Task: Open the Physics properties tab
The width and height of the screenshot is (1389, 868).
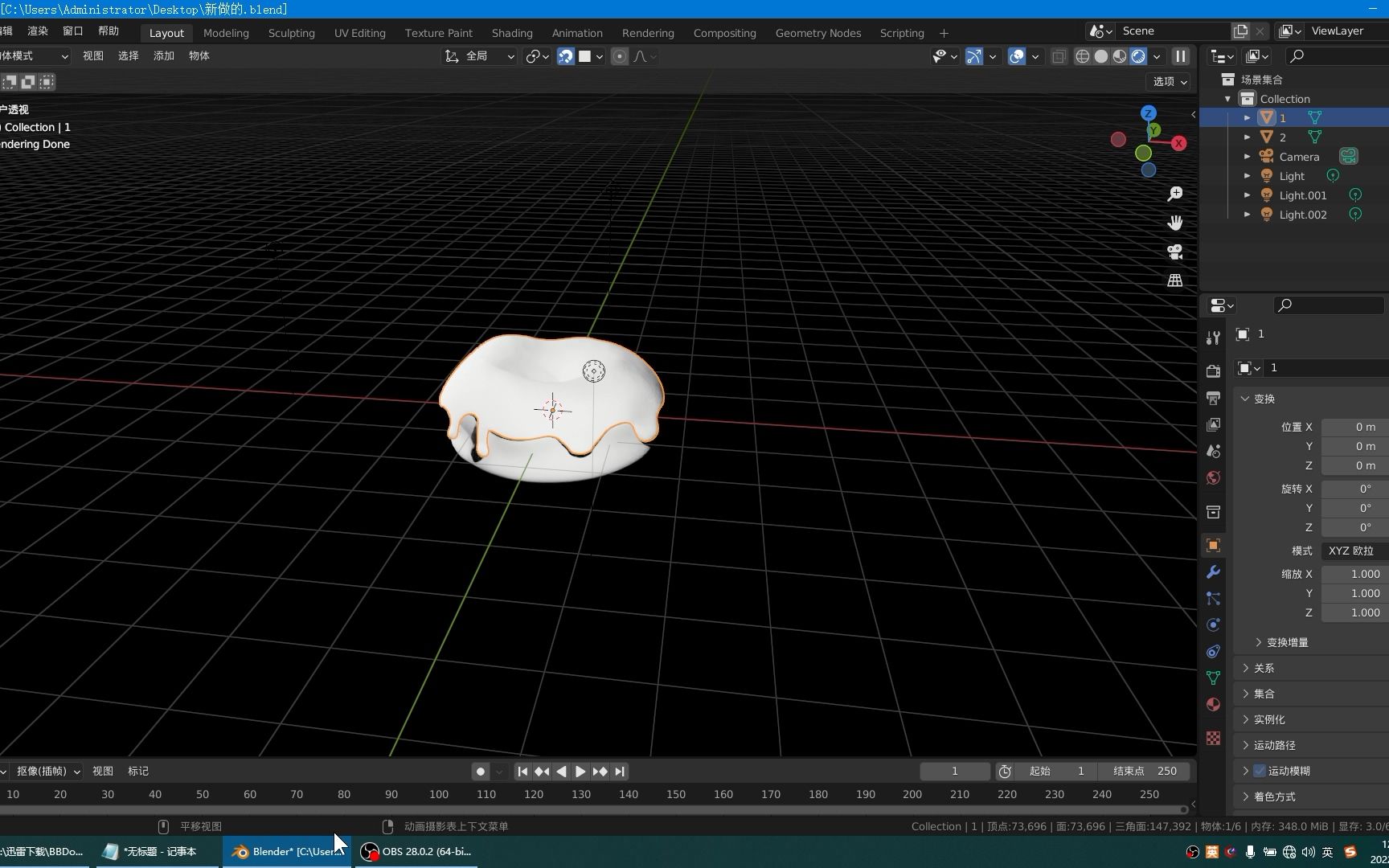Action: coord(1213,624)
